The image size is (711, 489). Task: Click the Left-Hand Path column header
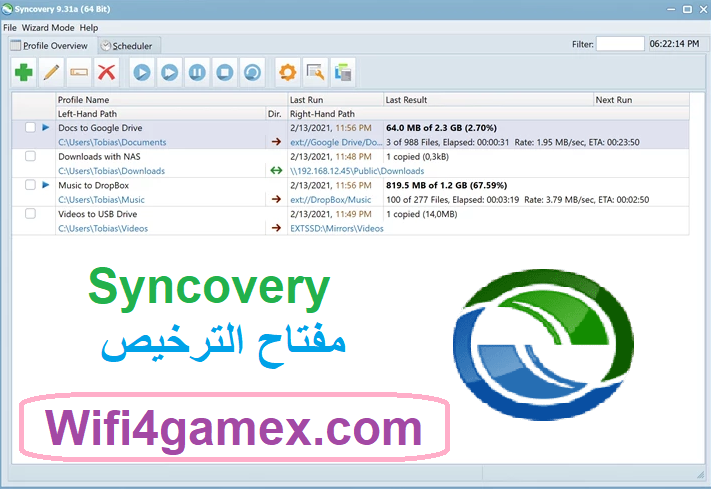click(x=161, y=114)
